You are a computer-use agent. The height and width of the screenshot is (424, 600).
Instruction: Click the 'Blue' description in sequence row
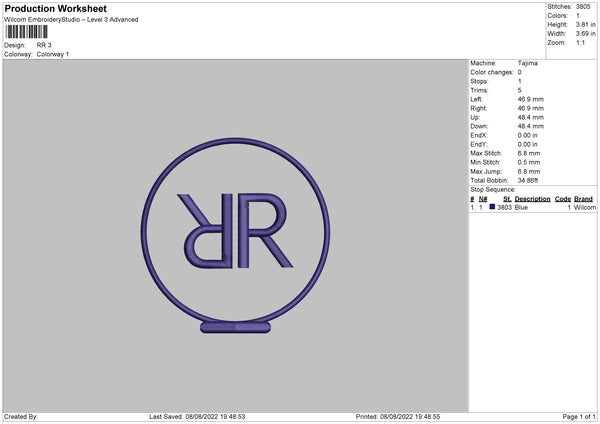click(521, 207)
